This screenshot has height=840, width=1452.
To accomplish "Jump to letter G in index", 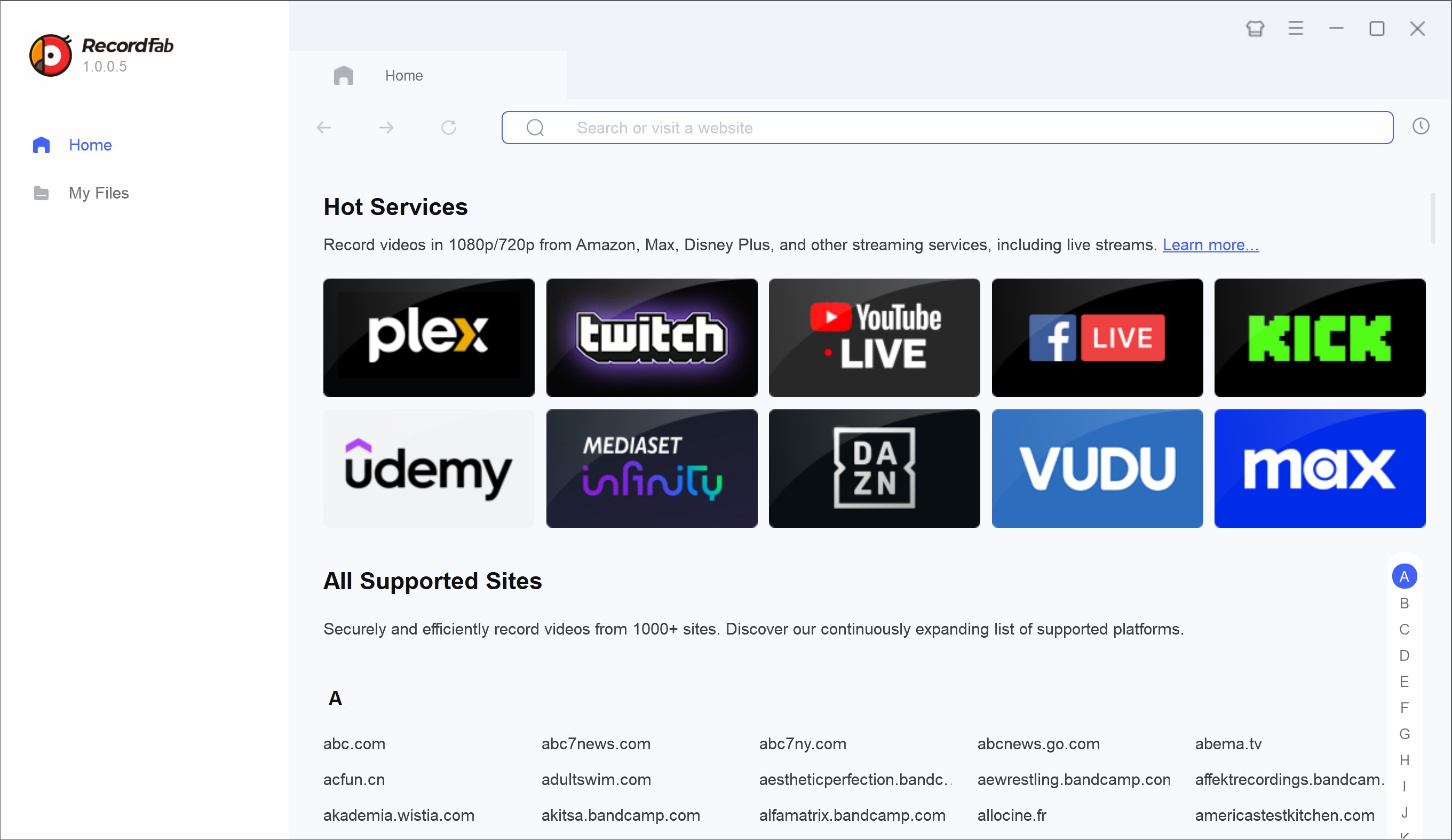I will tap(1404, 734).
